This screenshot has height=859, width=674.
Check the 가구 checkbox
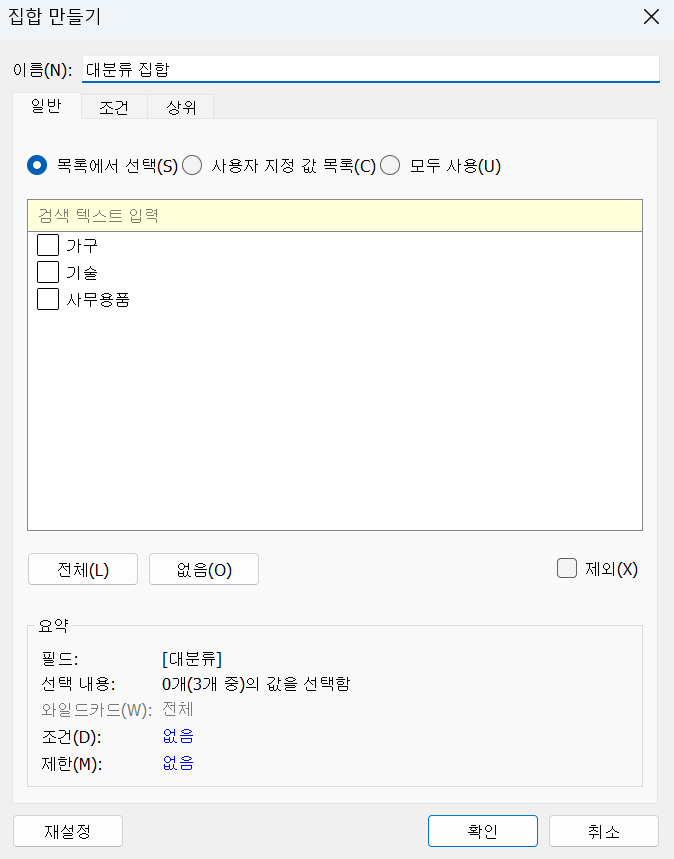point(48,245)
